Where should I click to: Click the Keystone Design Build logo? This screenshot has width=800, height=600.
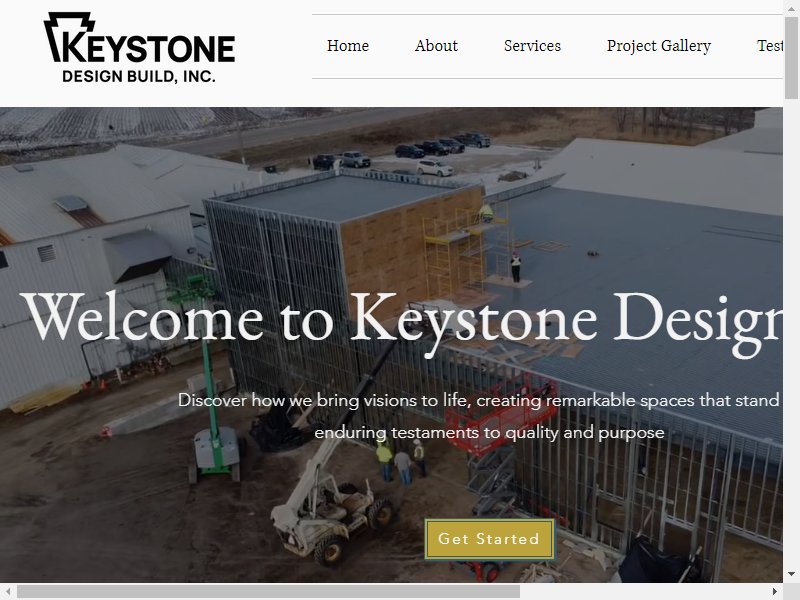(139, 47)
